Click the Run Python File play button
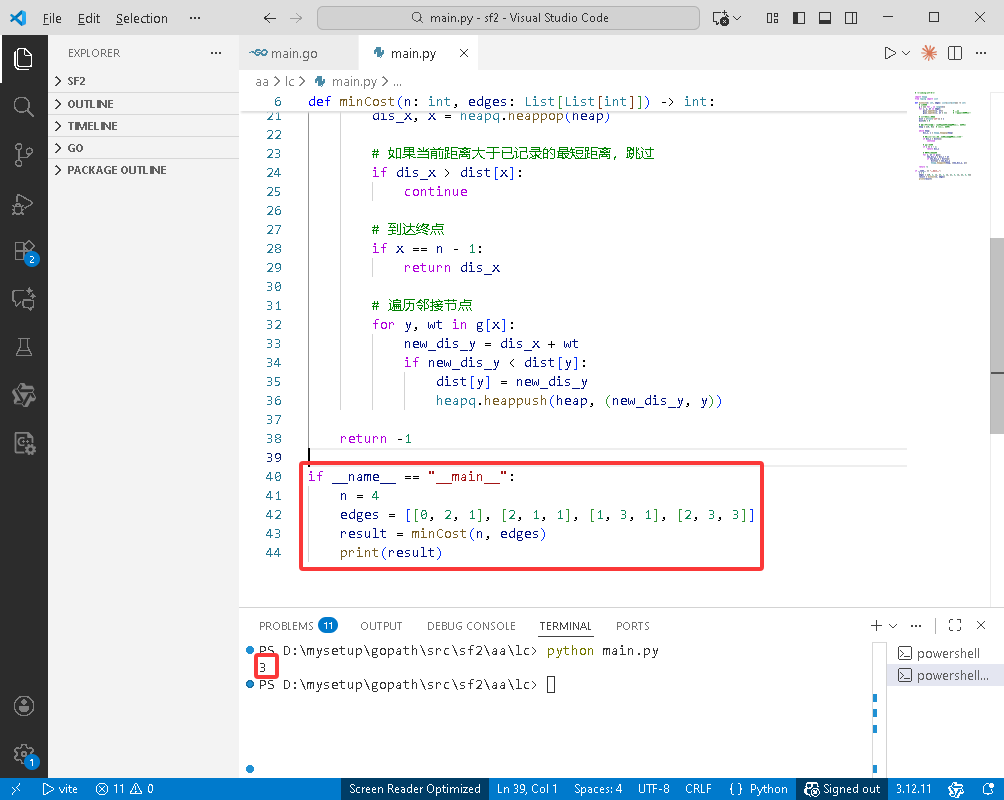1004x800 pixels. (889, 53)
